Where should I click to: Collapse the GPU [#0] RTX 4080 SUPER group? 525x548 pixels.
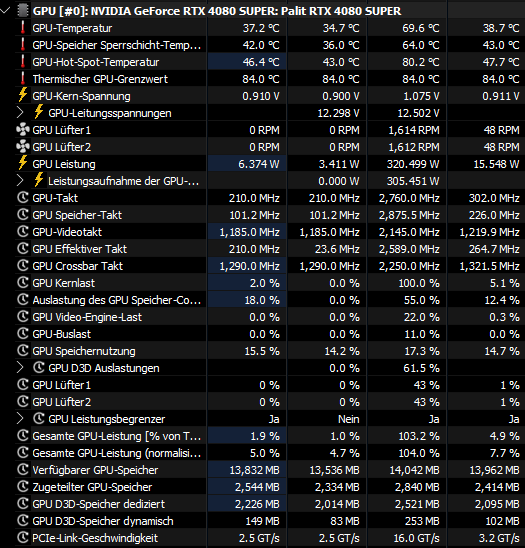pos(5,11)
